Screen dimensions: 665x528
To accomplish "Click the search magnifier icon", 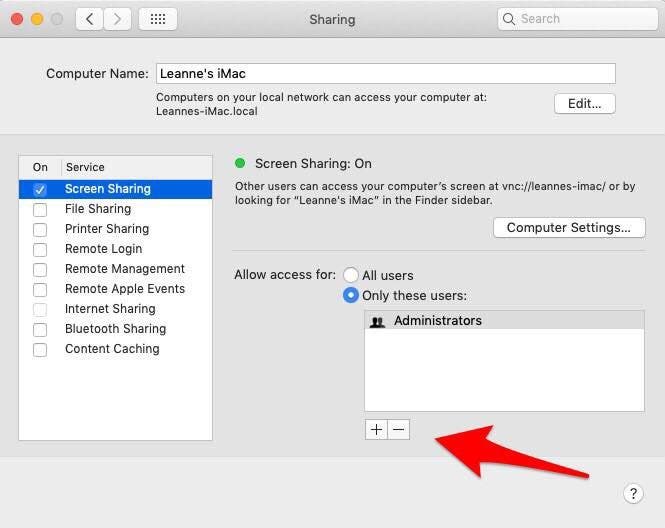I will [510, 19].
